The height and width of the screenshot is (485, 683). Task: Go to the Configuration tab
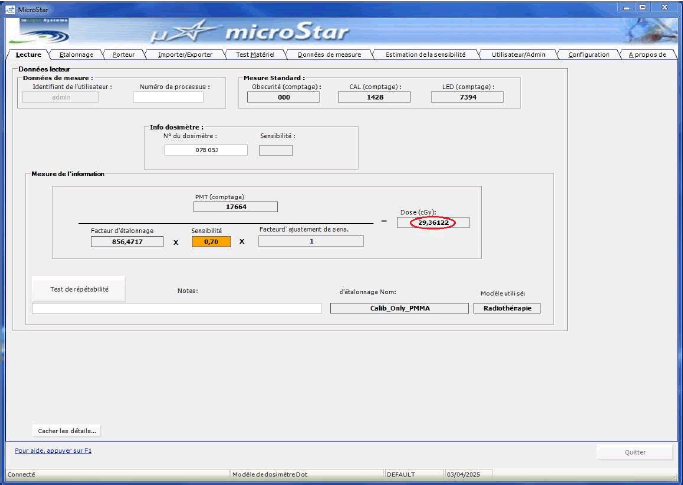click(588, 54)
